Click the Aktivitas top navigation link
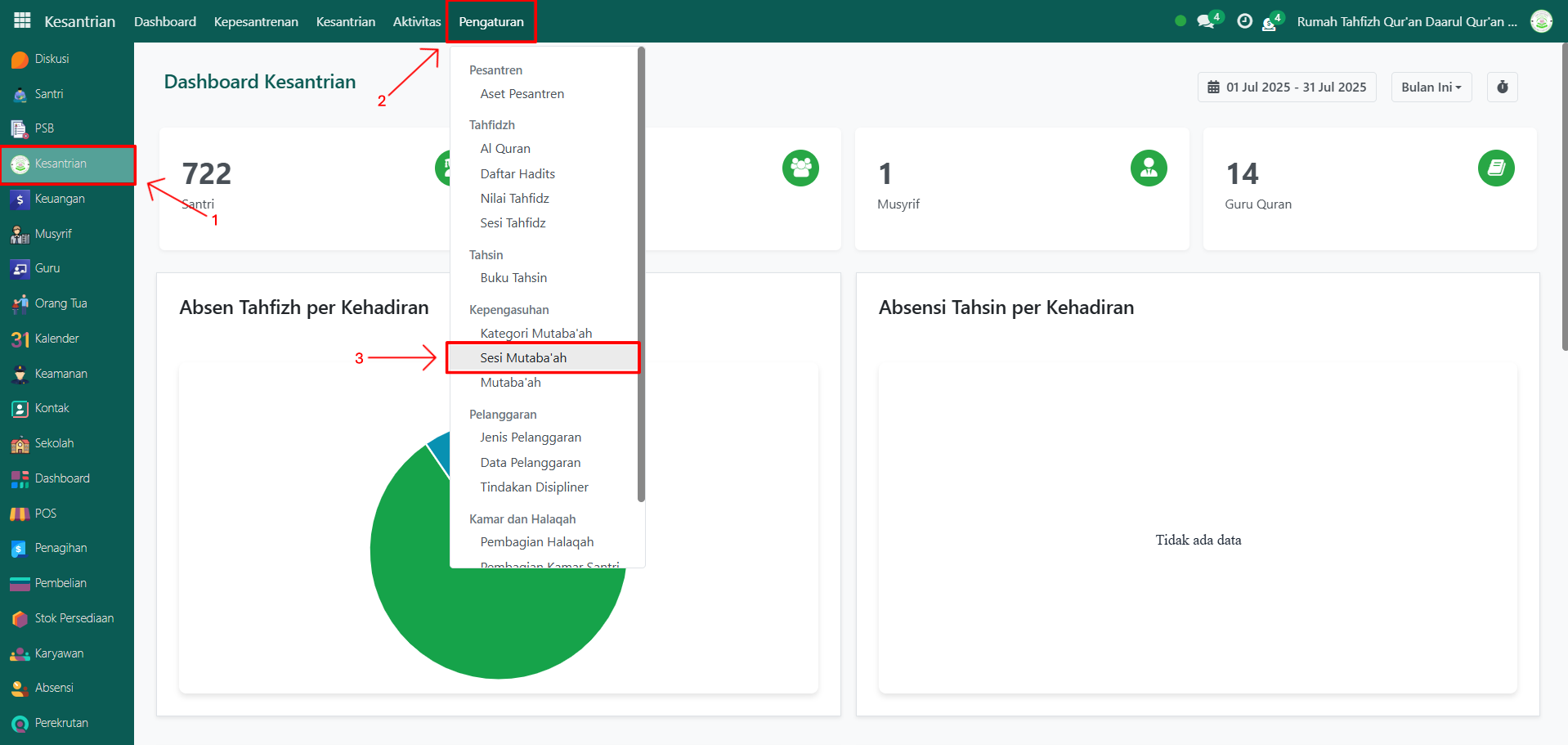 [416, 22]
